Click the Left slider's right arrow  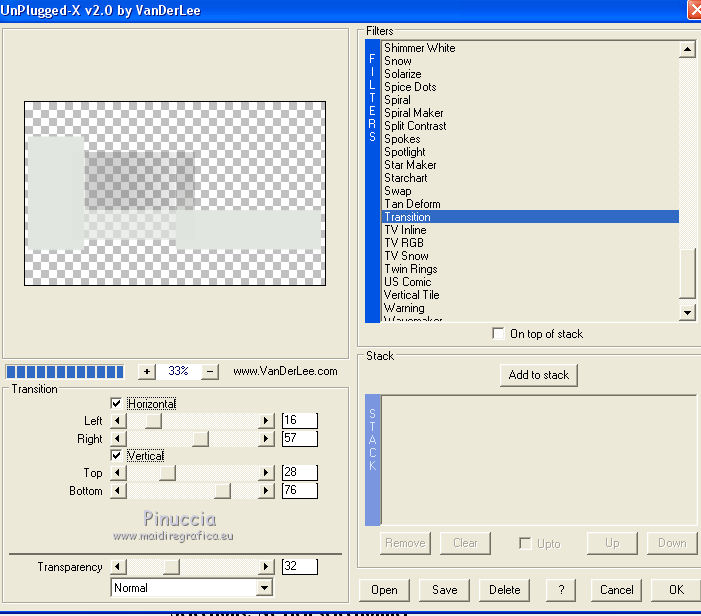266,421
